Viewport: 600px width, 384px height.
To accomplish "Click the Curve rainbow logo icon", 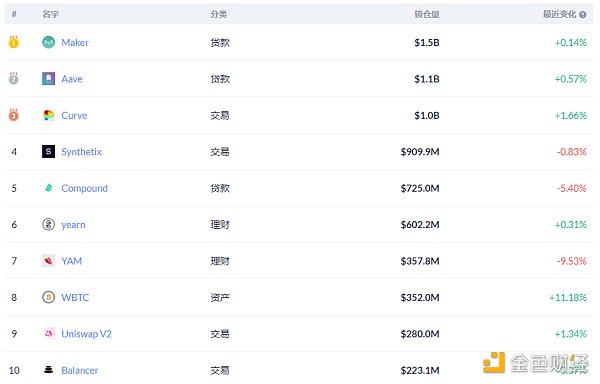I will (x=49, y=115).
